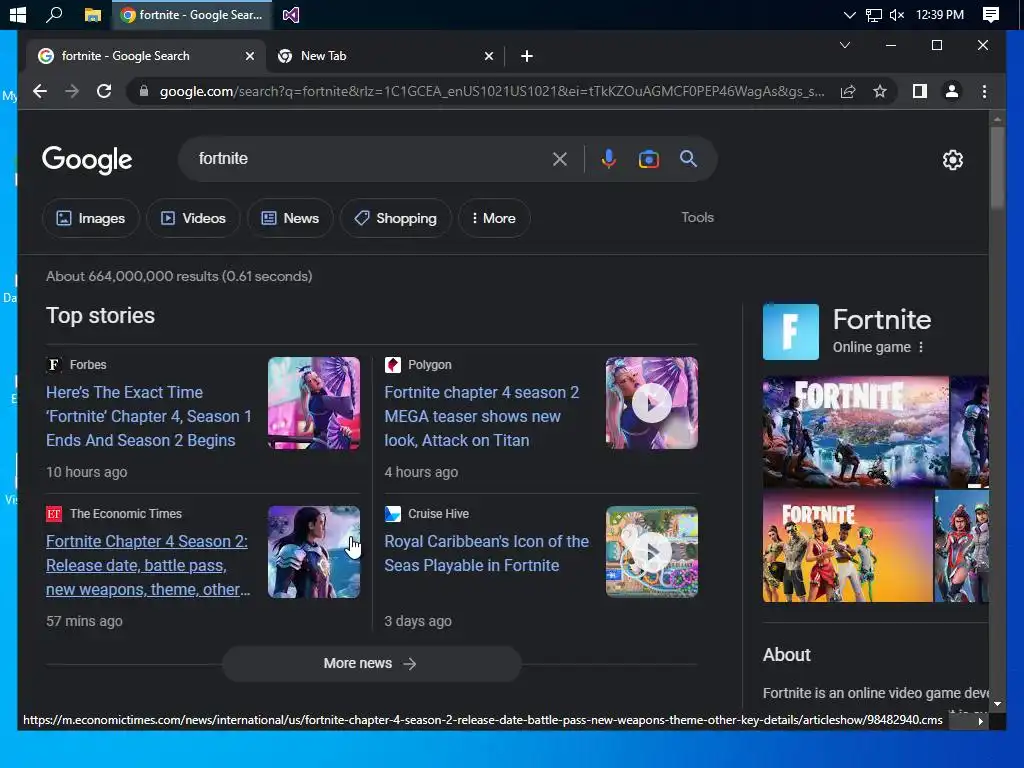Open the Chrome profile avatar icon
The image size is (1024, 768).
[x=952, y=91]
